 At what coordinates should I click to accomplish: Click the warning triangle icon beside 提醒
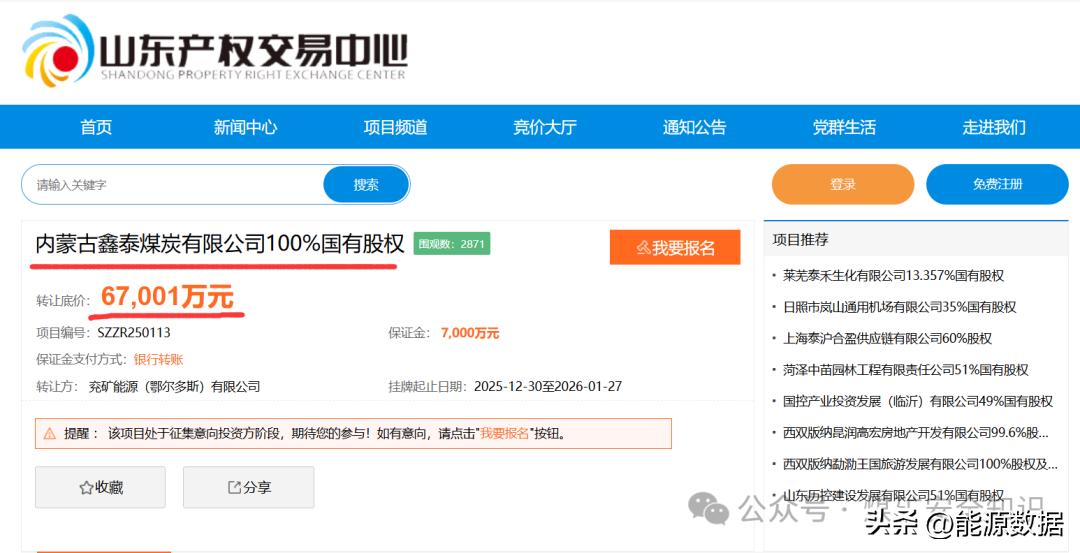(50, 434)
